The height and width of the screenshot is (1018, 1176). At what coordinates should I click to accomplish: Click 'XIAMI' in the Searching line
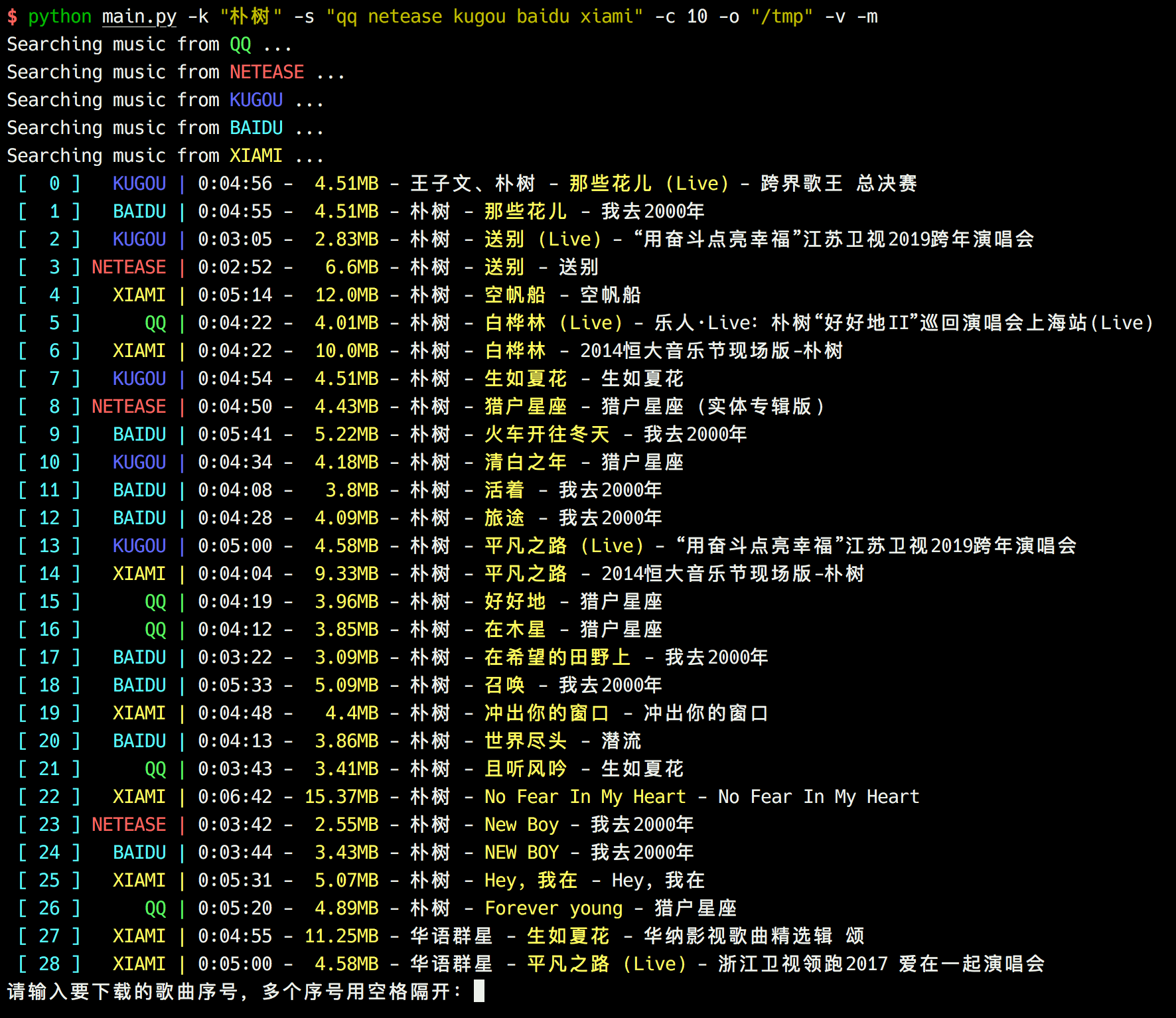(x=256, y=155)
